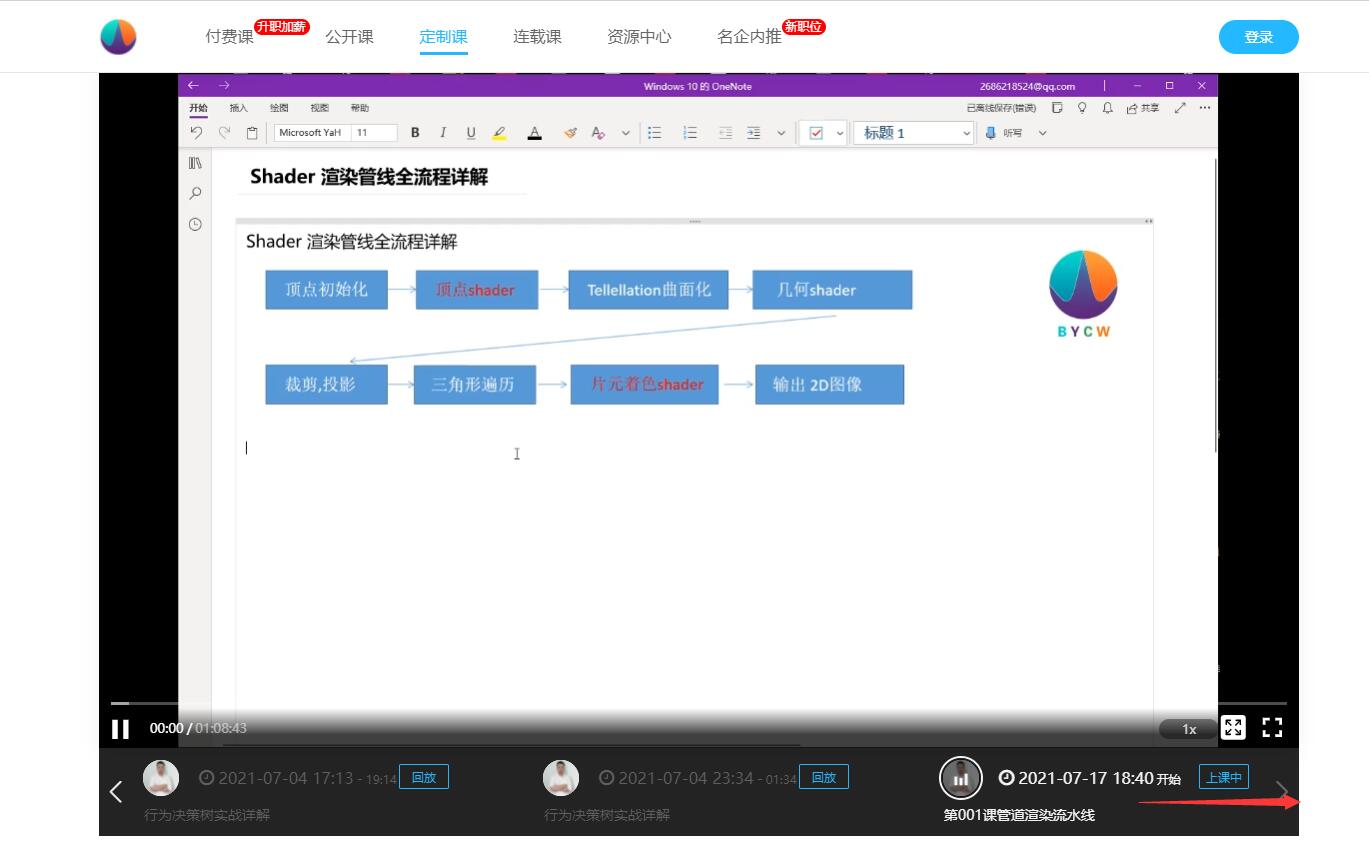Toggle underline formatting in OneNote
Image resolution: width=1369 pixels, height=843 pixels.
[471, 133]
